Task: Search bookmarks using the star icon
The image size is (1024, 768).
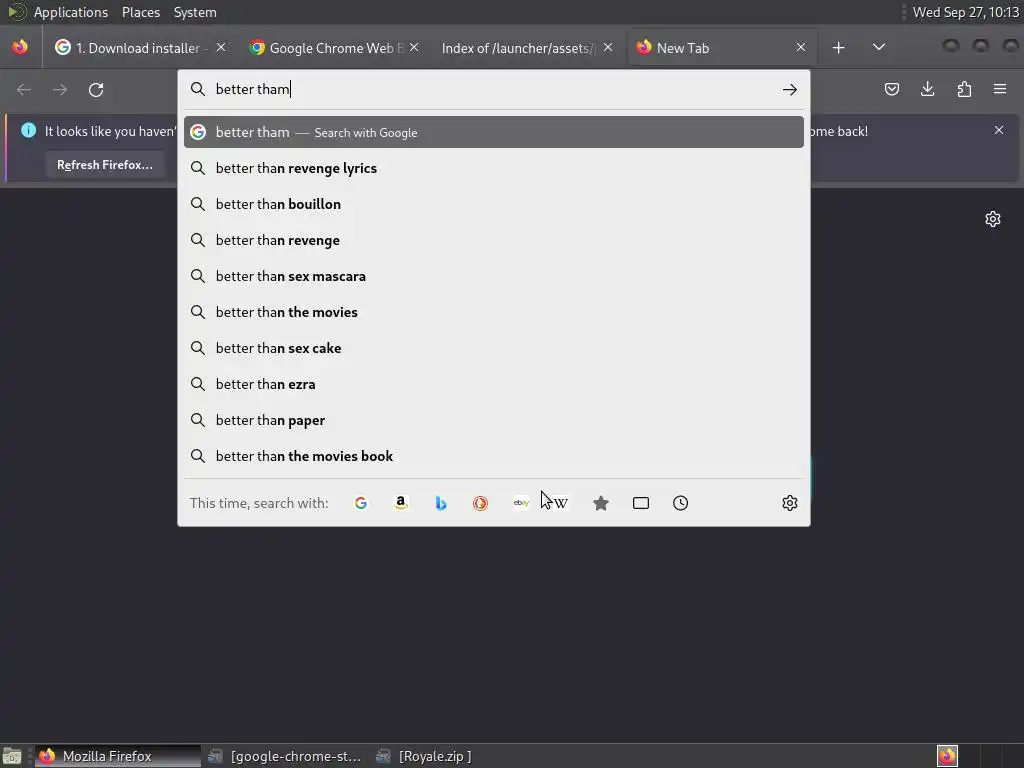Action: coord(601,503)
